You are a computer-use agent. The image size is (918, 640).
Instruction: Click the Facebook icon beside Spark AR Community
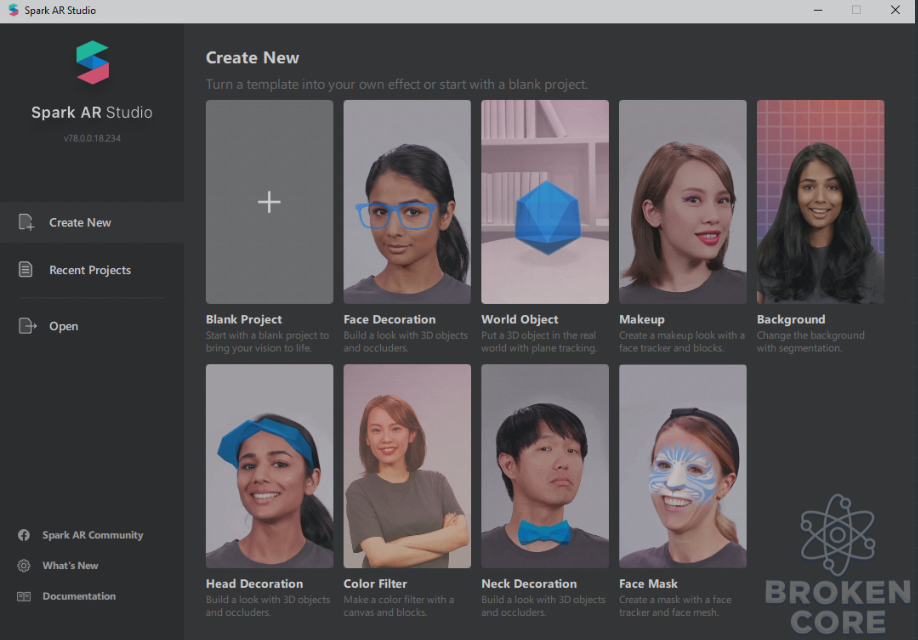[x=24, y=535]
